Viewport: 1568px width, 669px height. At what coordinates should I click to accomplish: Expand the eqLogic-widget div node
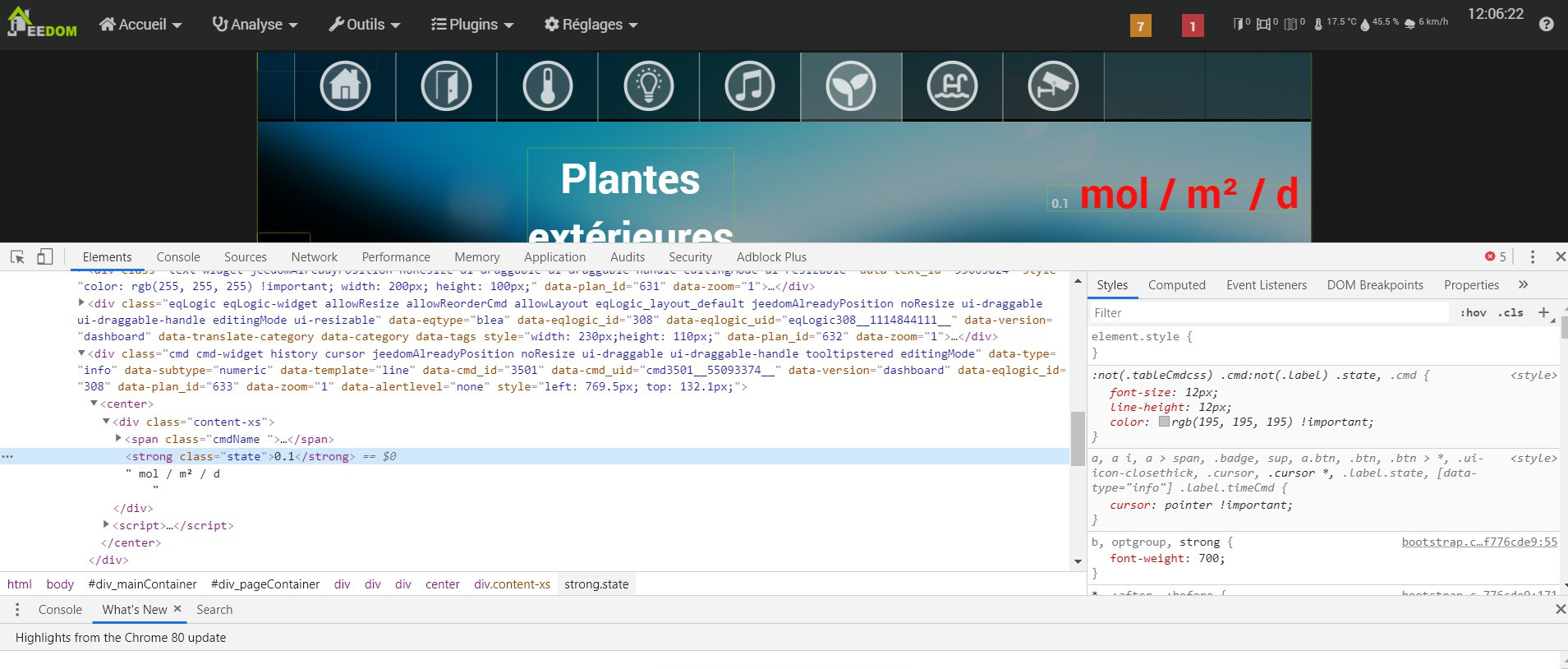click(80, 303)
